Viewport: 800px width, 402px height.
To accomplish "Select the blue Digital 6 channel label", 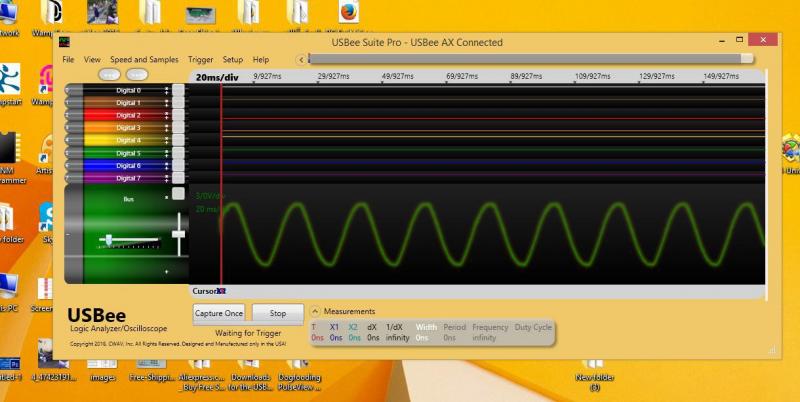I will [x=128, y=165].
